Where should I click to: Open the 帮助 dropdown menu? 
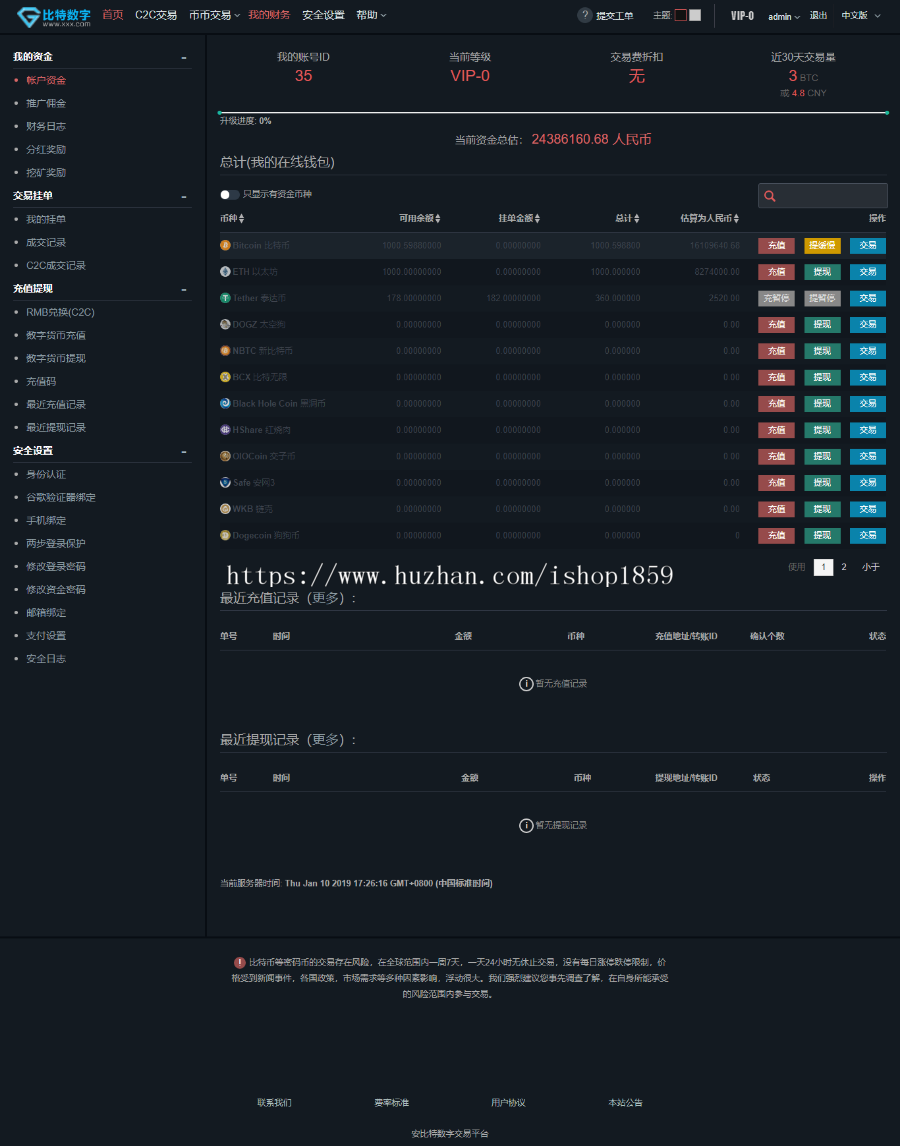click(371, 15)
